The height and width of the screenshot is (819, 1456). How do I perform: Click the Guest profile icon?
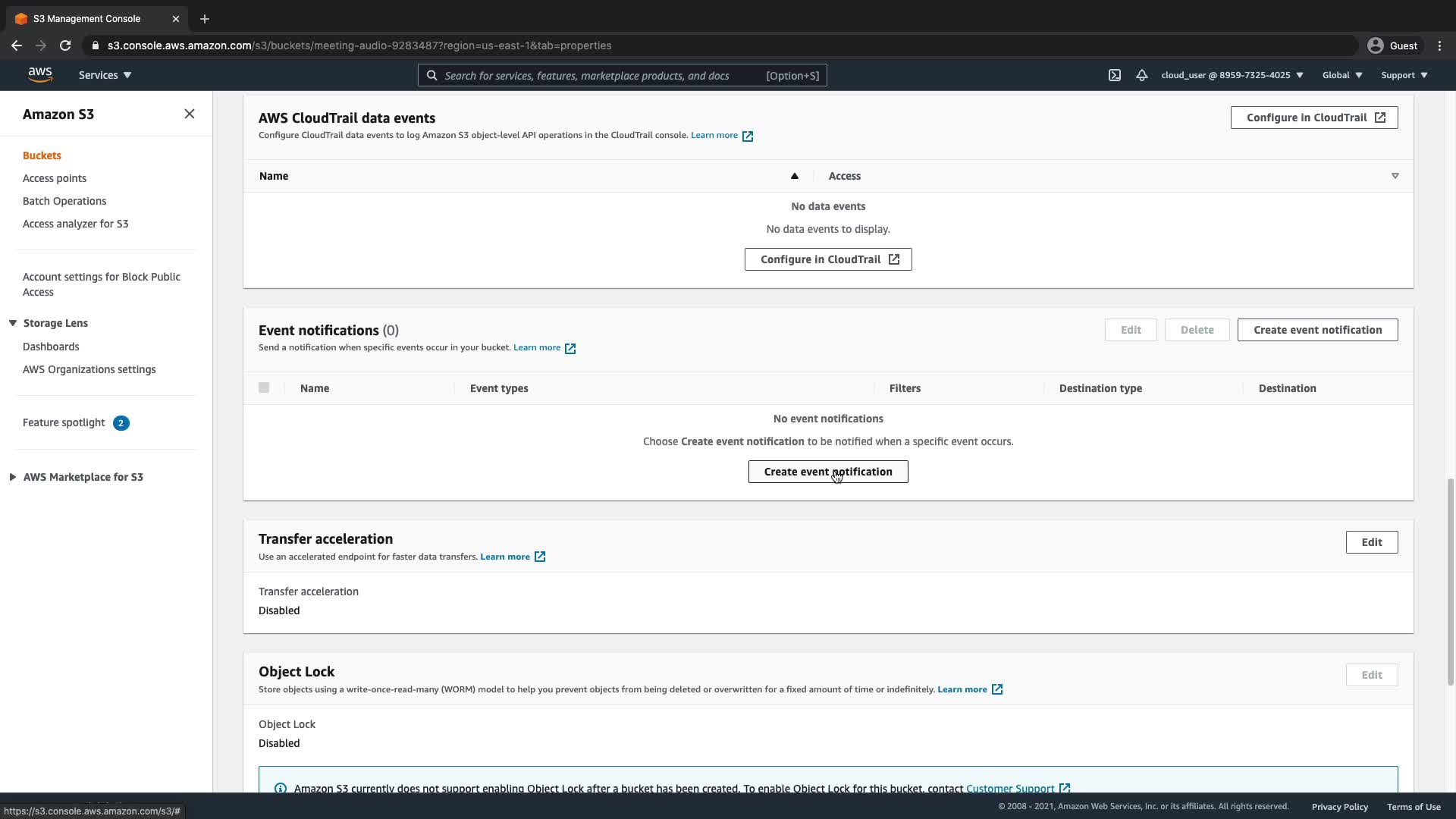pyautogui.click(x=1375, y=45)
